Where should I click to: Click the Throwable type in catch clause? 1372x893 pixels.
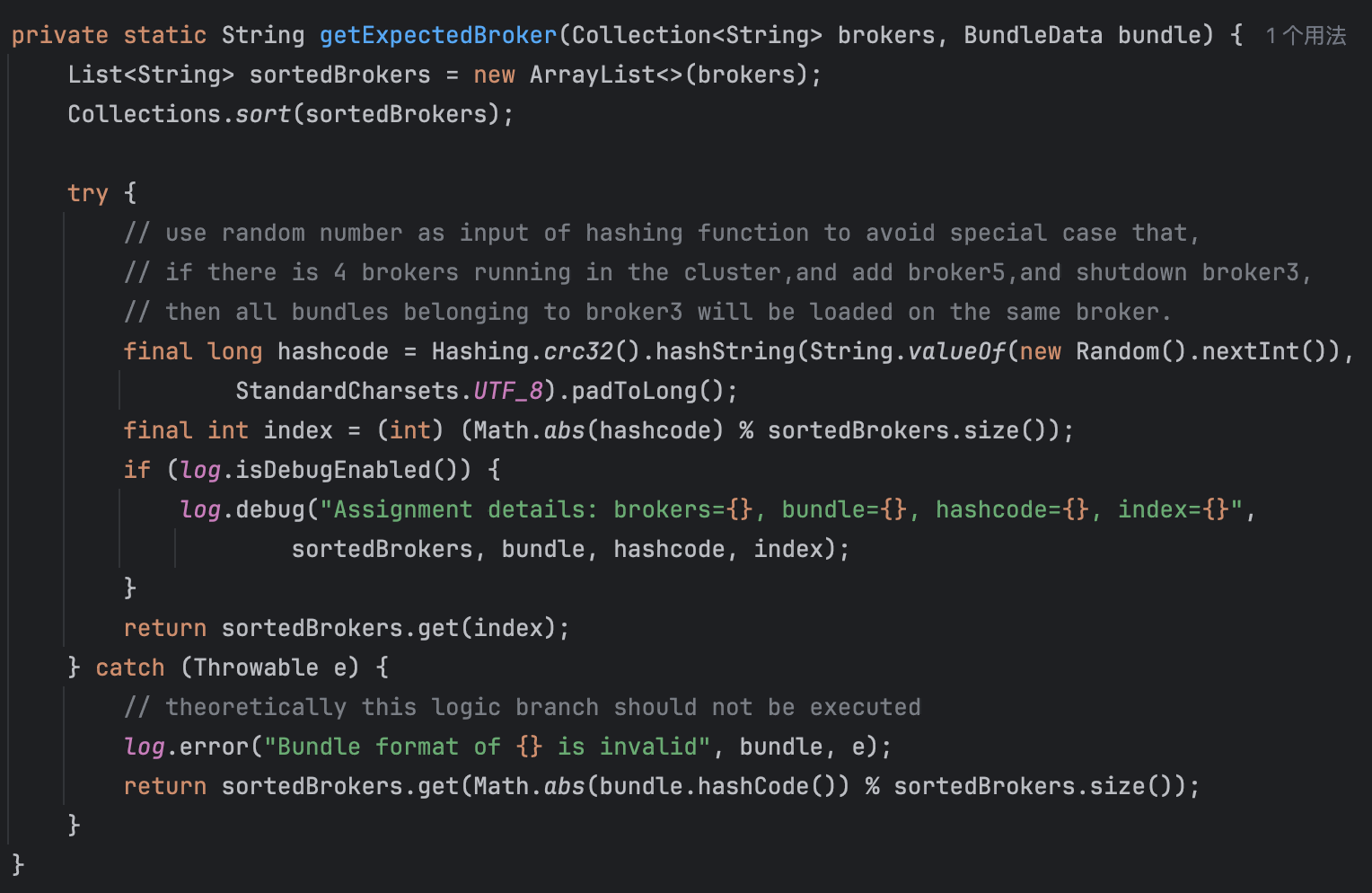coord(256,668)
